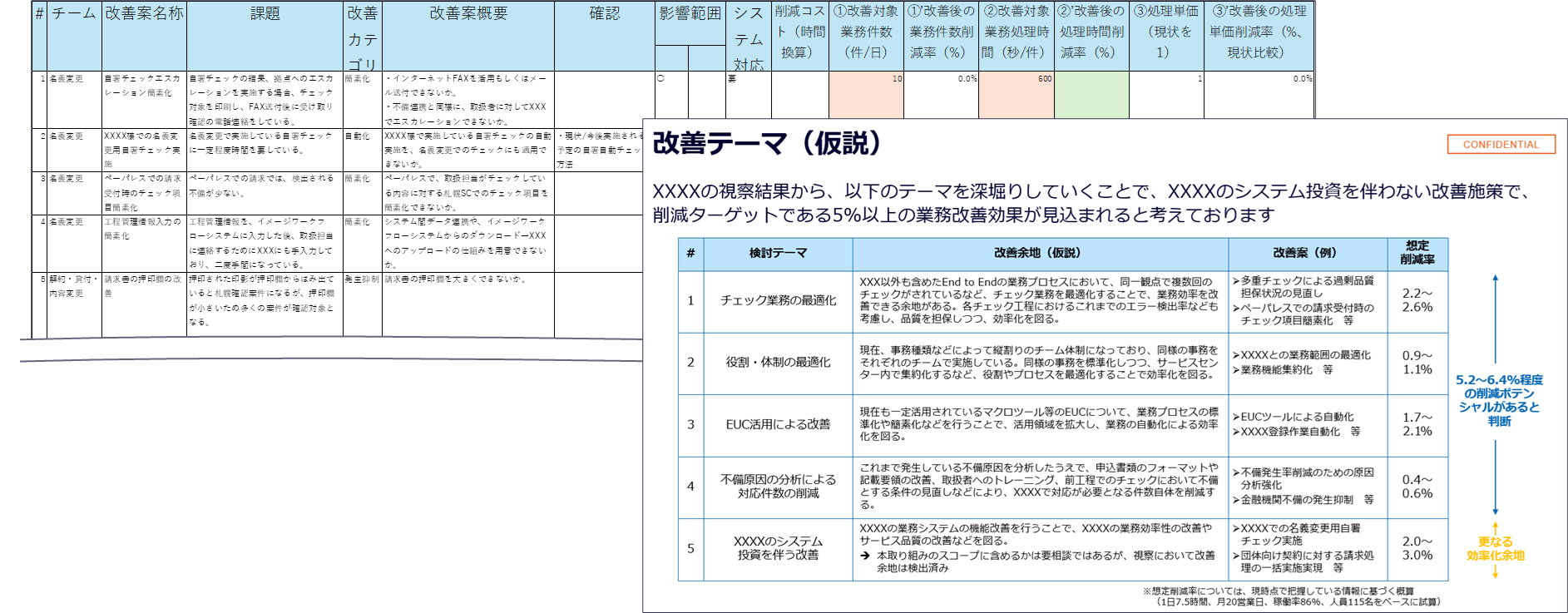Viewport: 1568px width, 613px height.
Task: Select the 自動化 category cell in row 2
Action: pyautogui.click(x=362, y=150)
